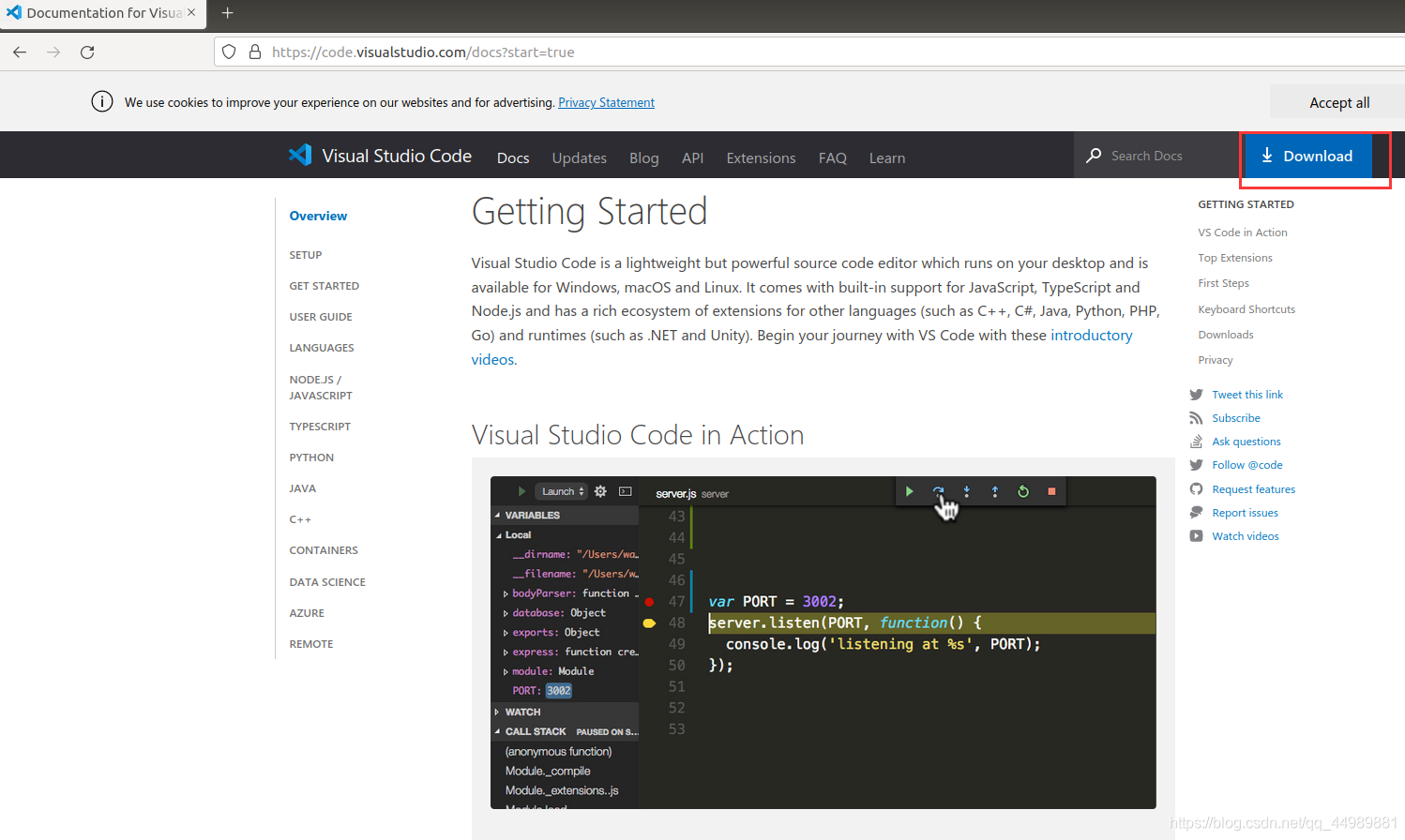The image size is (1405, 840).
Task: Expand the USER GUIDE sidebar section
Action: point(321,317)
